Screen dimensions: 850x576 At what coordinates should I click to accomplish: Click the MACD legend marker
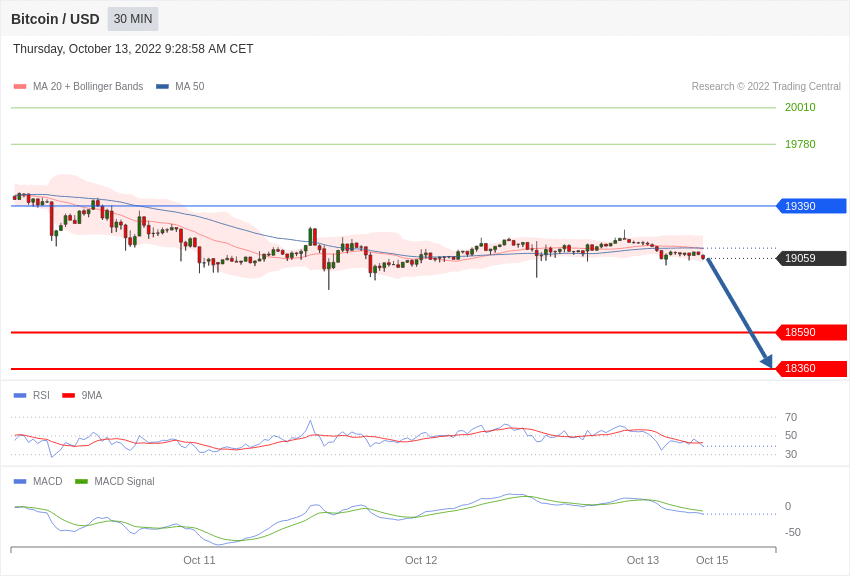point(20,481)
